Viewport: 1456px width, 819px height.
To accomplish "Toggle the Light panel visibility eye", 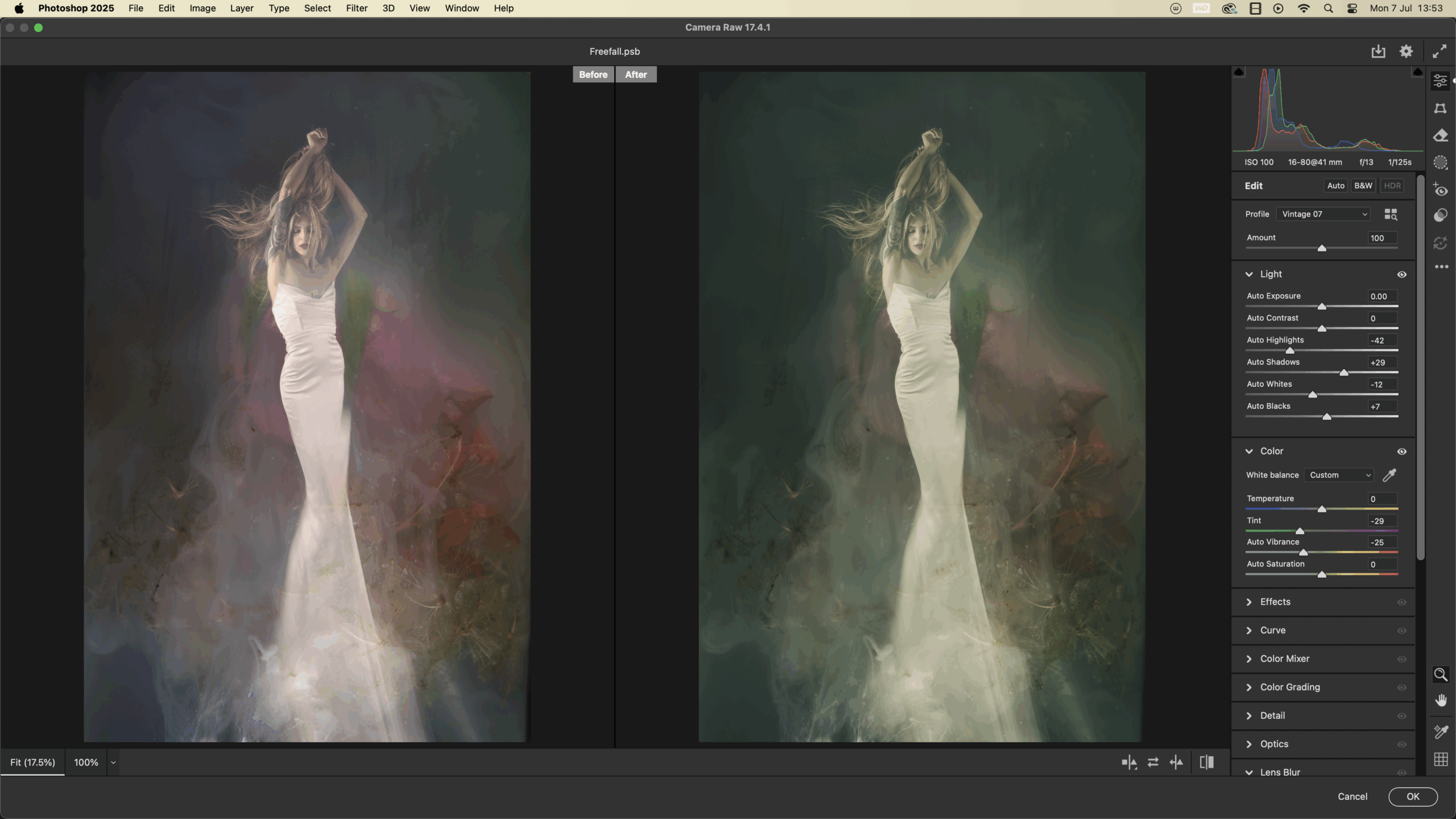I will pos(1402,274).
